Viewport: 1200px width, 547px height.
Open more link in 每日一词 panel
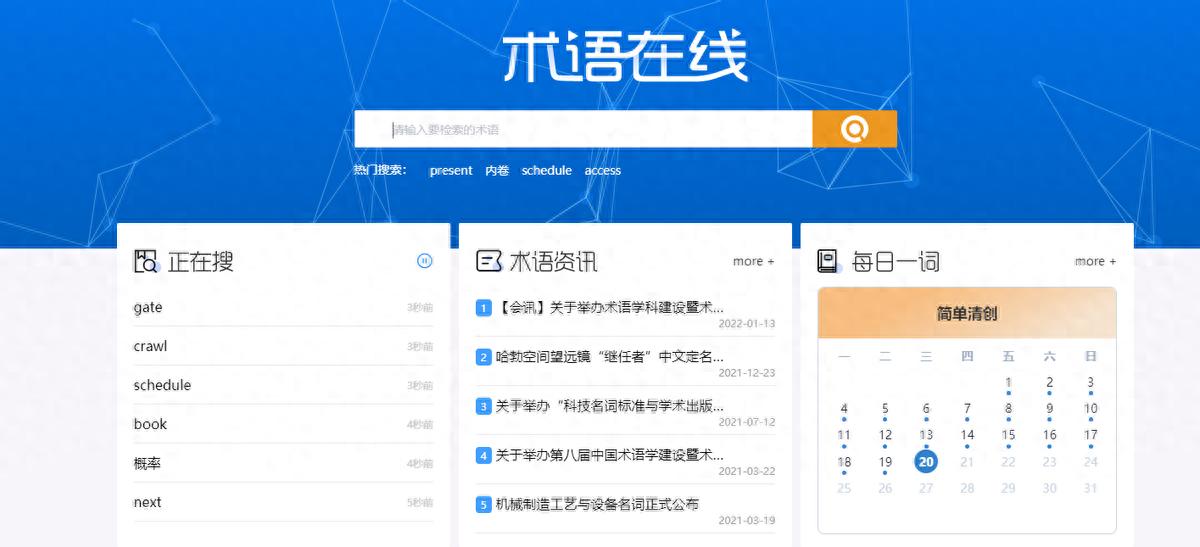pos(1096,261)
